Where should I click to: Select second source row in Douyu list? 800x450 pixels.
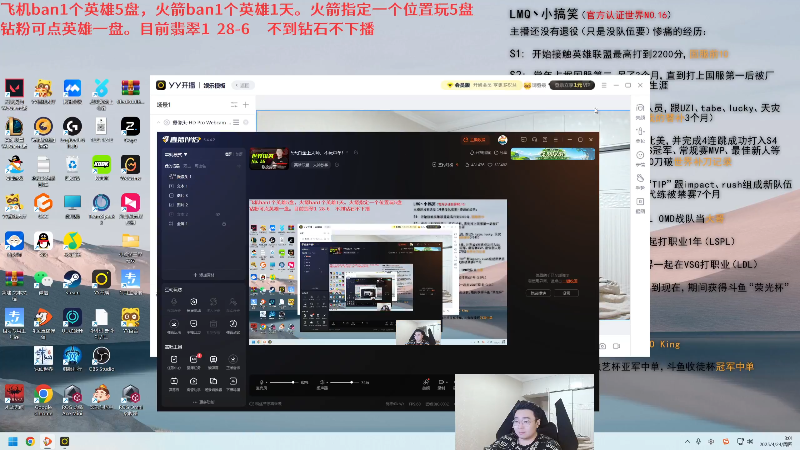(x=203, y=186)
